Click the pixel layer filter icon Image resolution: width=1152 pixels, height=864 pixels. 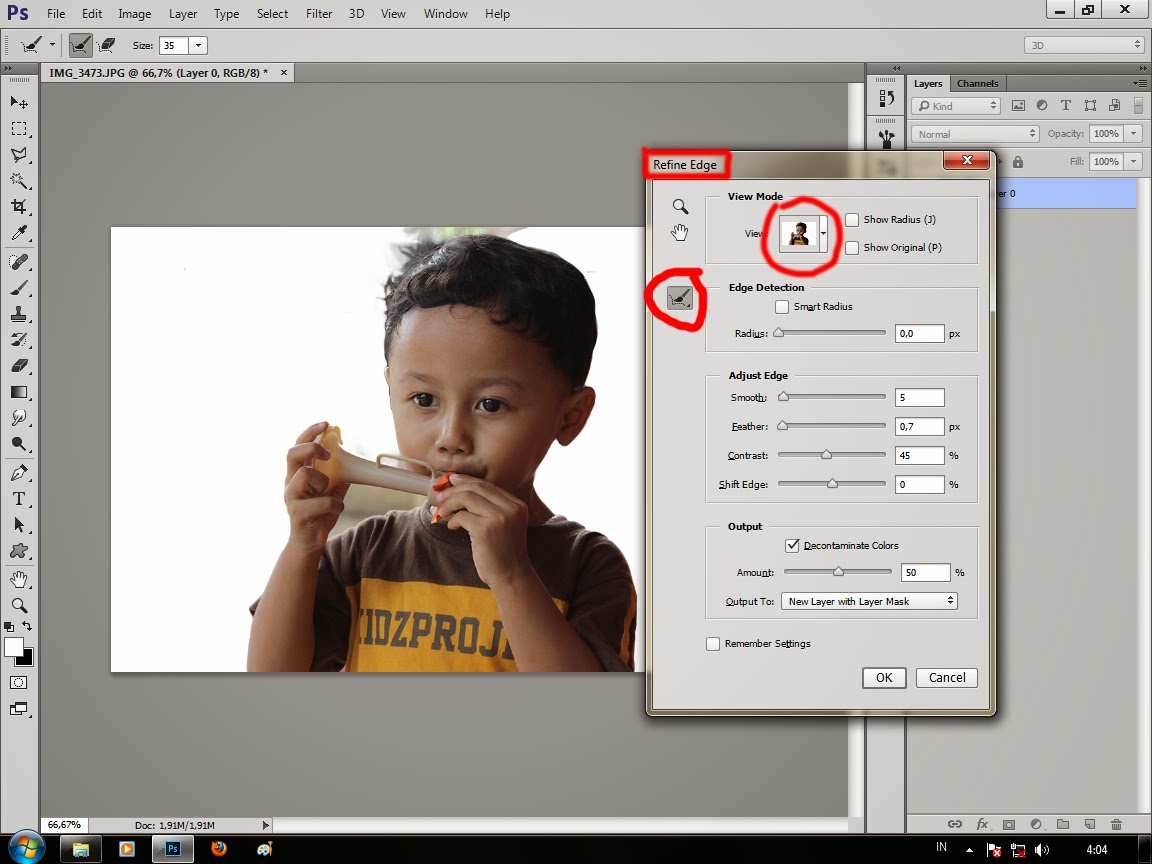pos(1018,106)
